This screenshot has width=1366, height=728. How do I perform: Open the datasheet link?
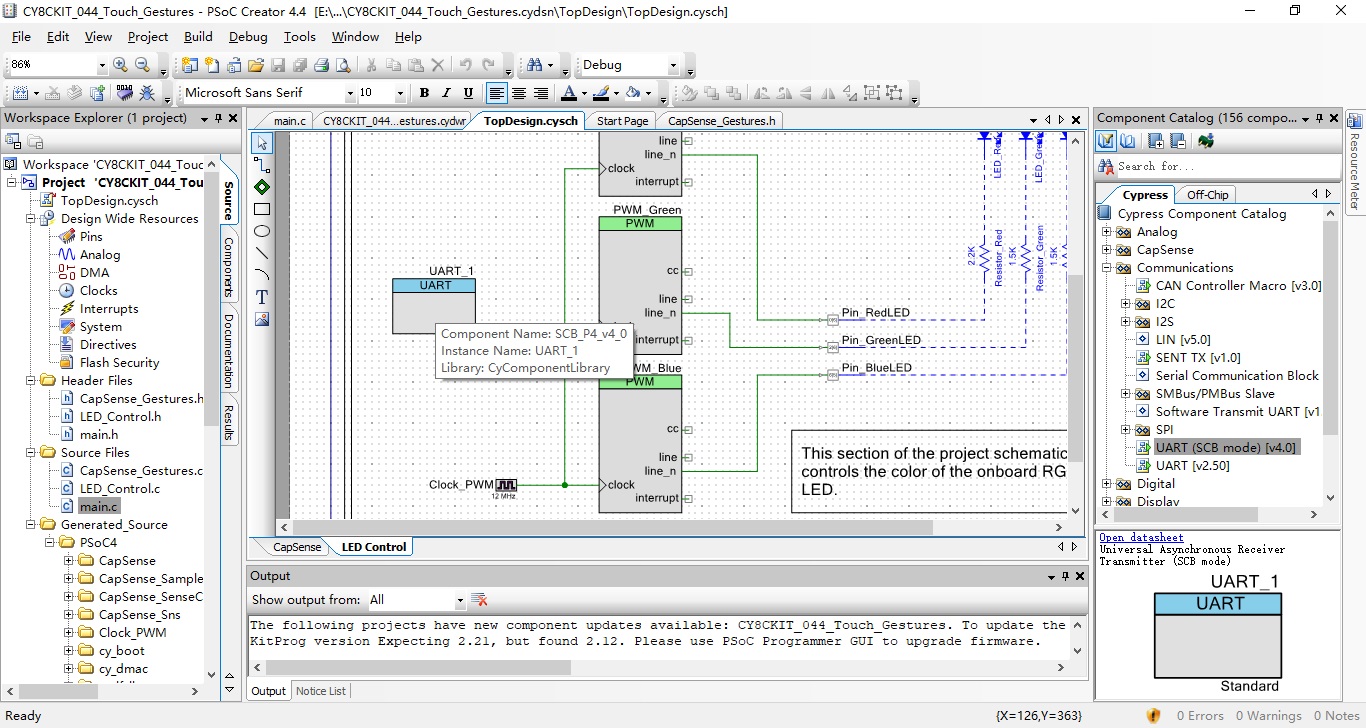[x=1141, y=538]
